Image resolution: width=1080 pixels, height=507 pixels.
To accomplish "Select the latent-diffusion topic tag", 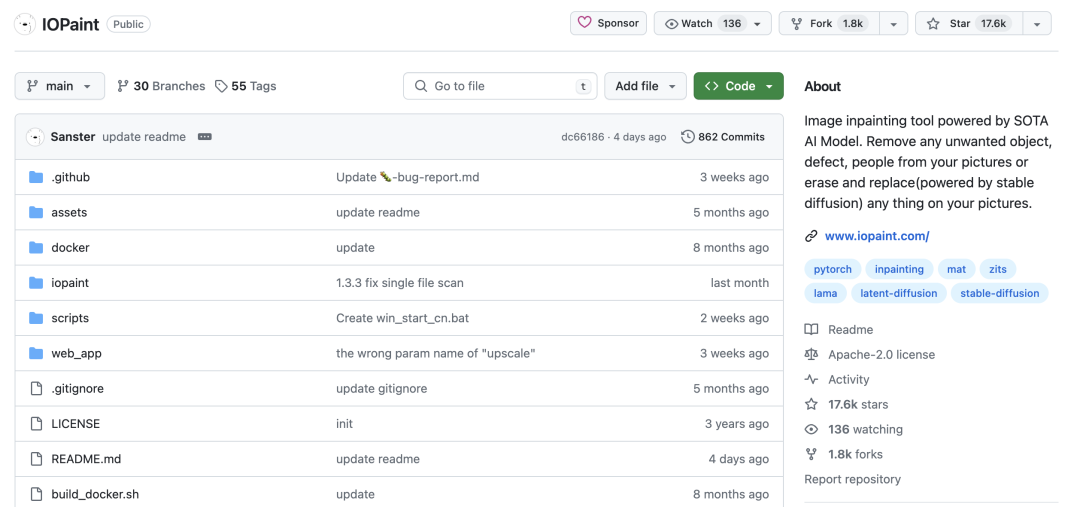I will click(899, 293).
